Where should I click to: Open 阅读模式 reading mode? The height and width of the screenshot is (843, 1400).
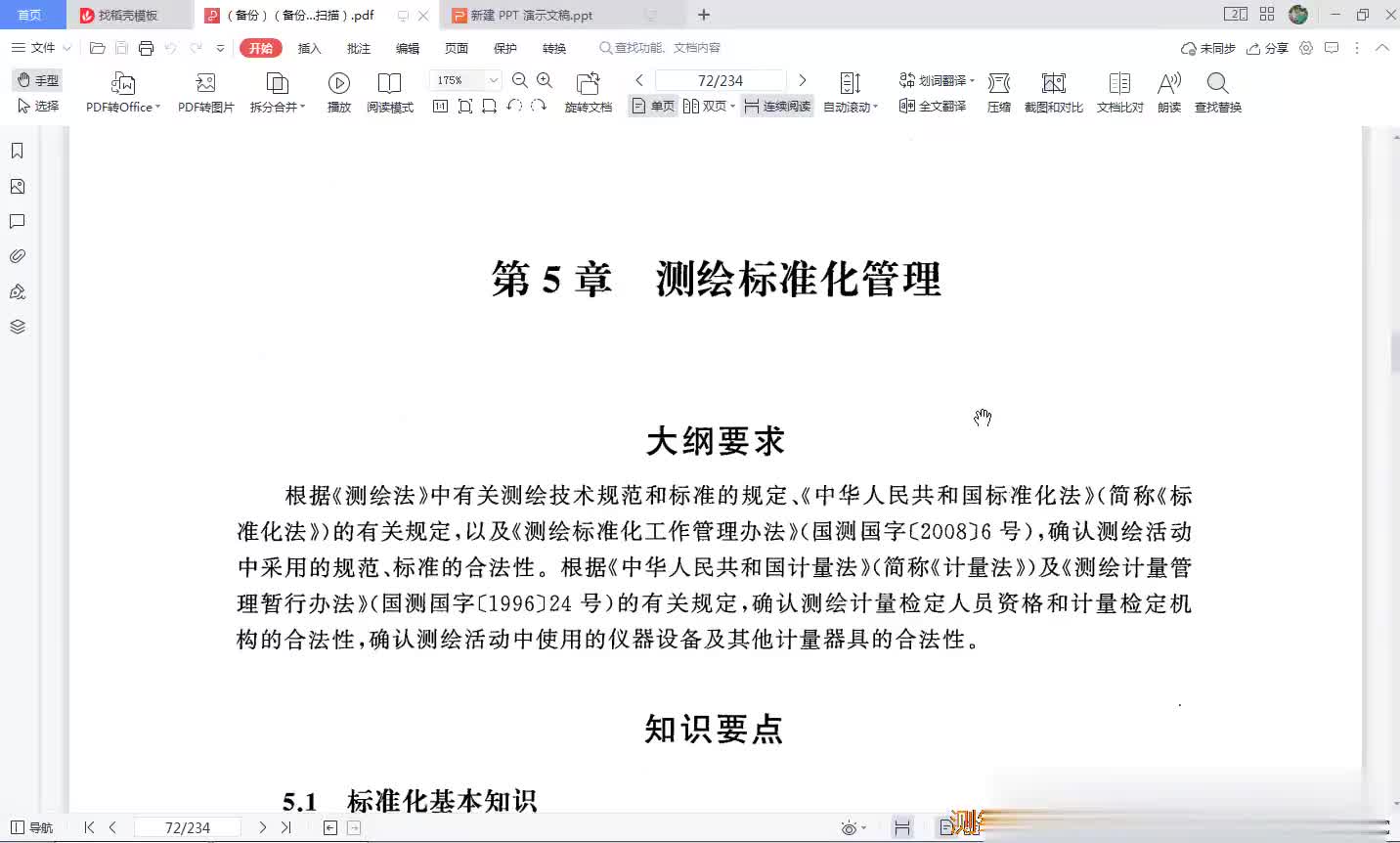point(389,84)
